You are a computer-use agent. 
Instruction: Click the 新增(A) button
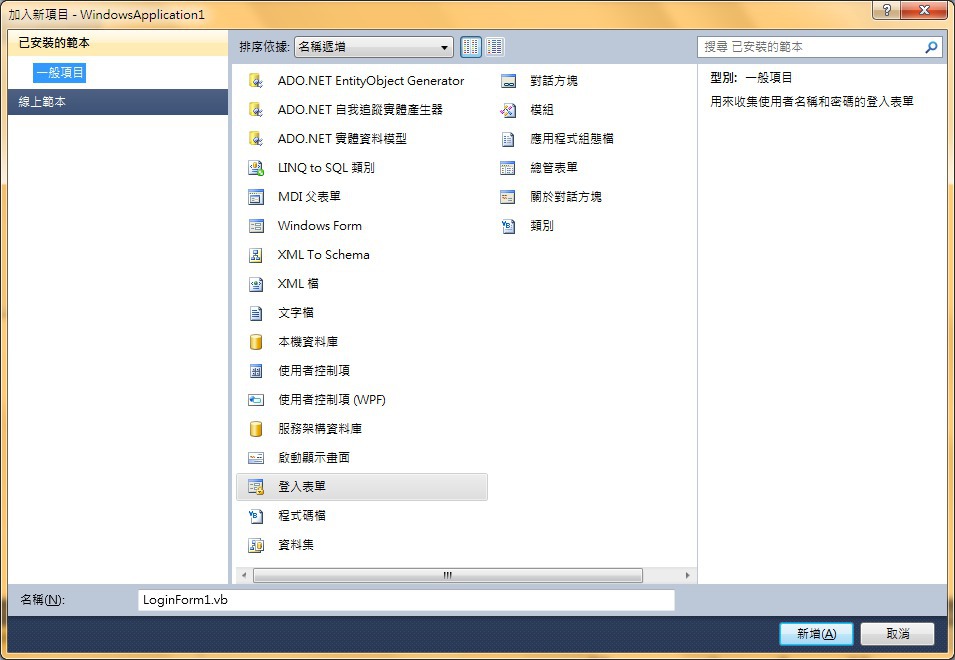tap(816, 634)
